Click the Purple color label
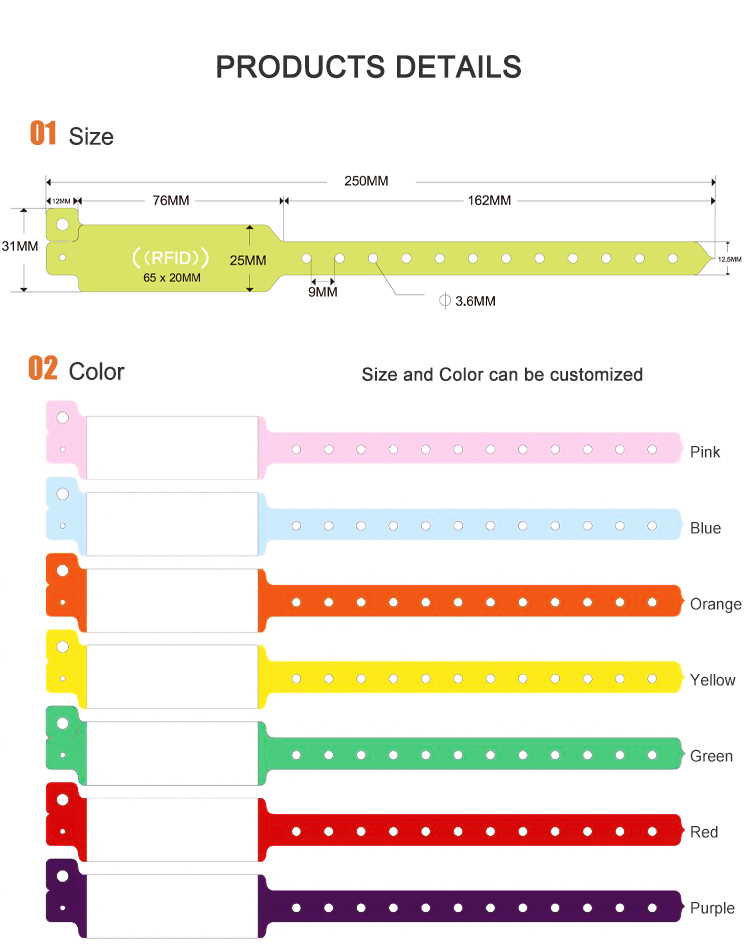This screenshot has height=950, width=750. 712,908
